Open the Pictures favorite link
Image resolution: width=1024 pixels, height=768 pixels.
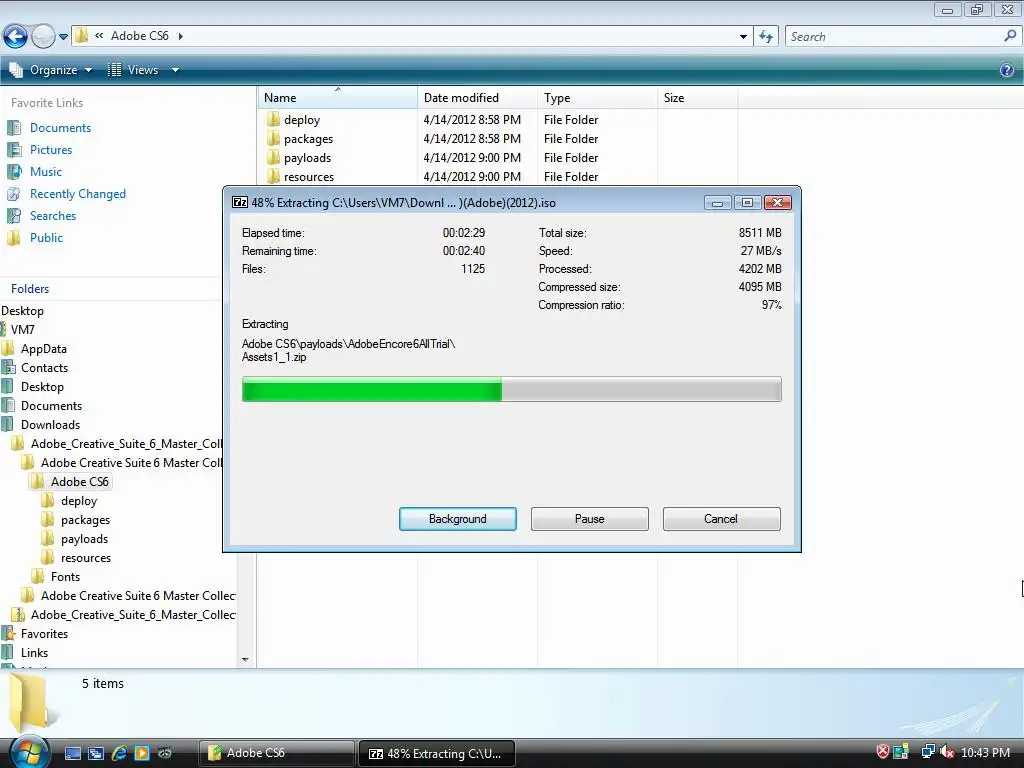tap(51, 150)
